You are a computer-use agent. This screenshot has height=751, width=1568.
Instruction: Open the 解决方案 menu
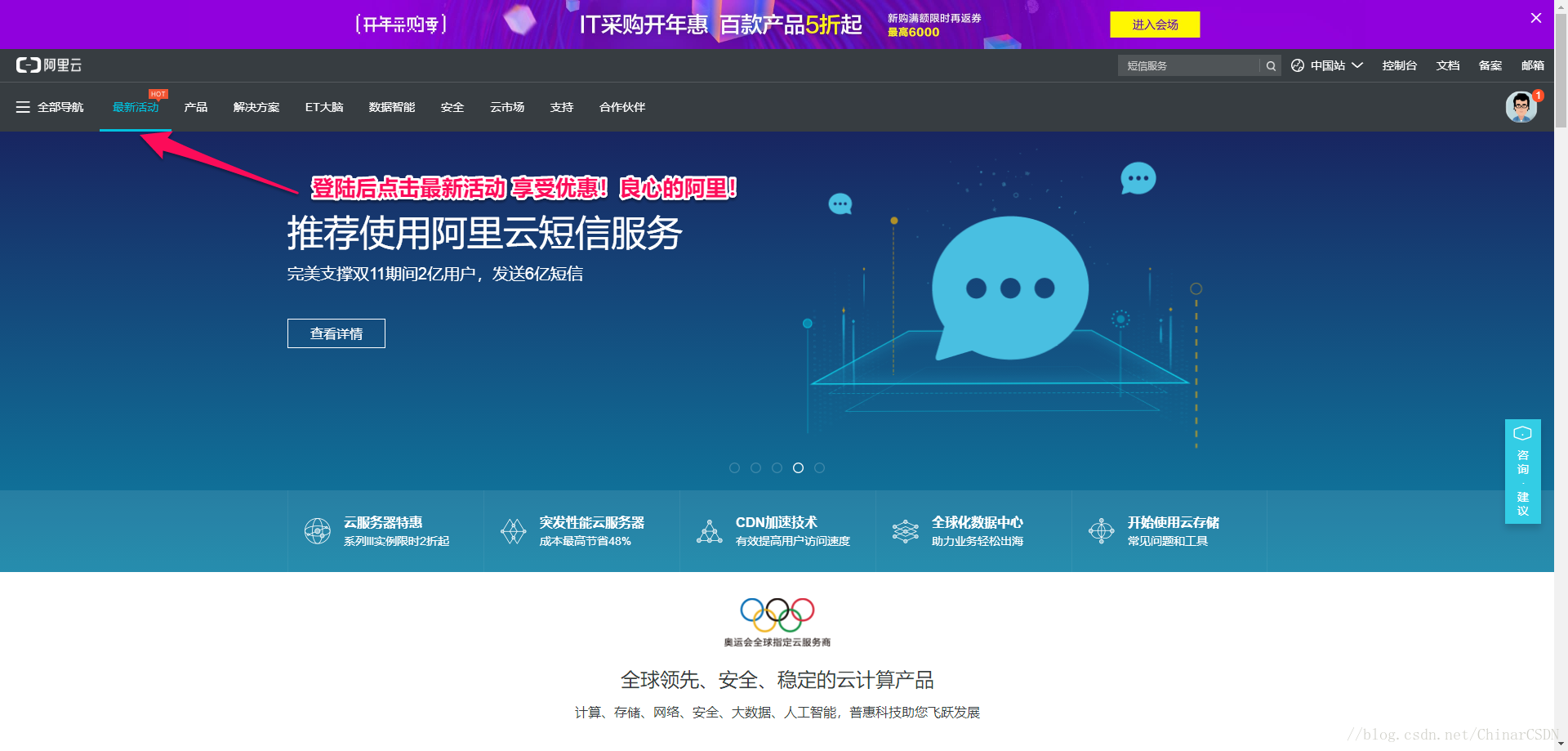tap(256, 107)
